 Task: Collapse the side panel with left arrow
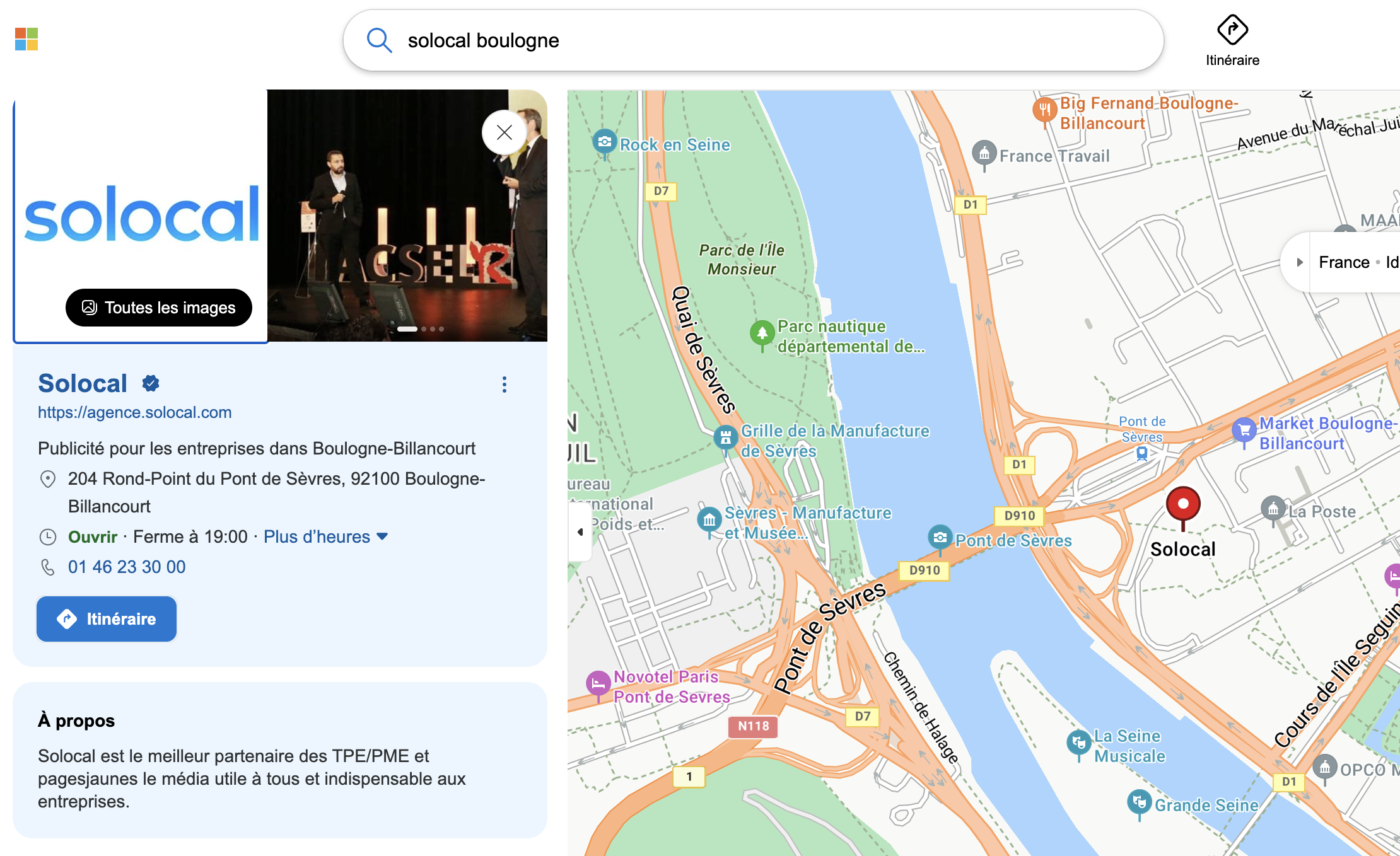click(580, 532)
